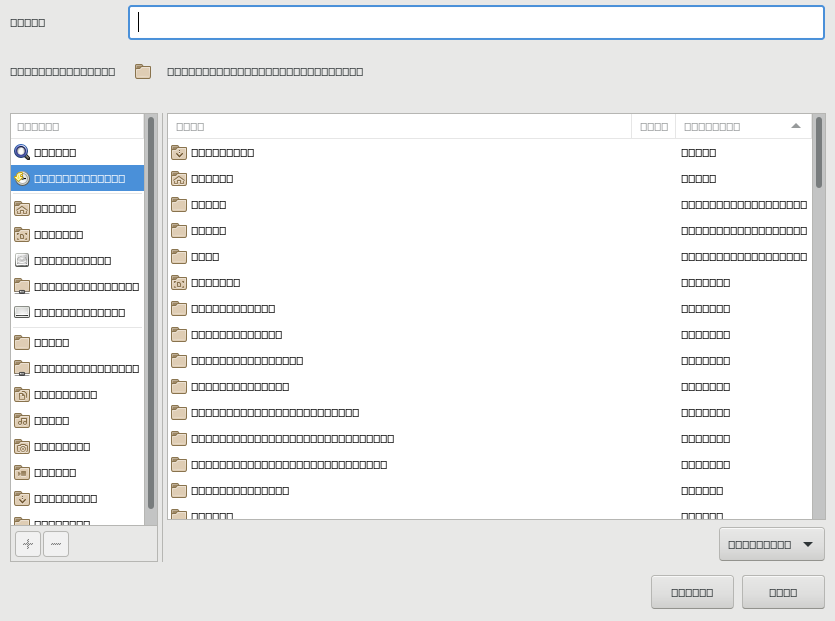Select the highlighted clock Recently Used entry
835x621 pixels.
coord(77,178)
